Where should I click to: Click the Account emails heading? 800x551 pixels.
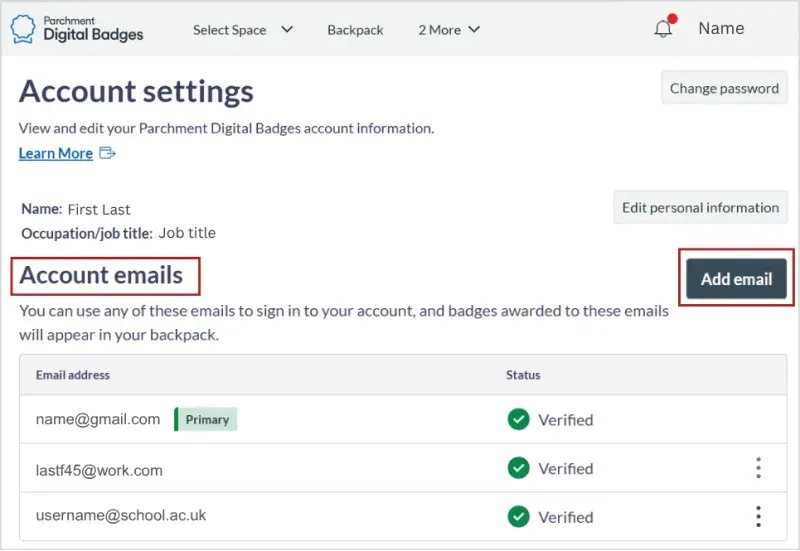point(101,275)
